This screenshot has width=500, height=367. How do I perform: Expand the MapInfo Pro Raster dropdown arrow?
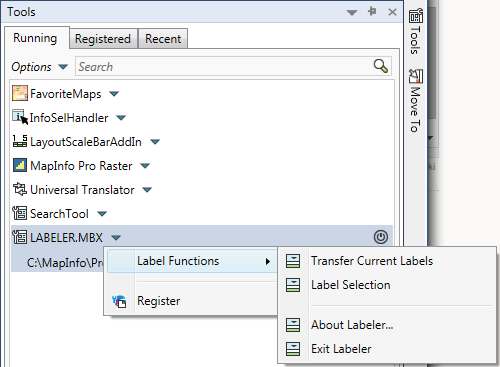[145, 166]
